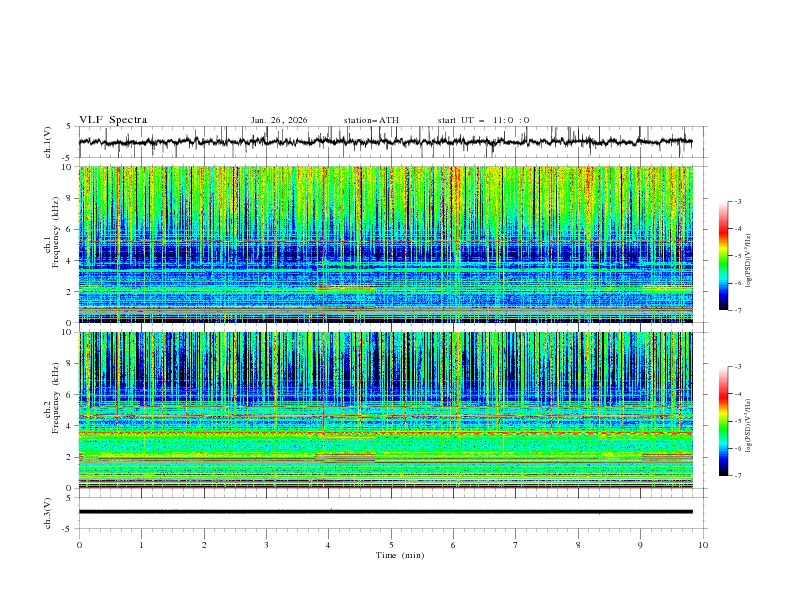Screen dimensions: 792x612
Task: Click the "ch.1(V)" waveform axis label
Action: [47, 143]
